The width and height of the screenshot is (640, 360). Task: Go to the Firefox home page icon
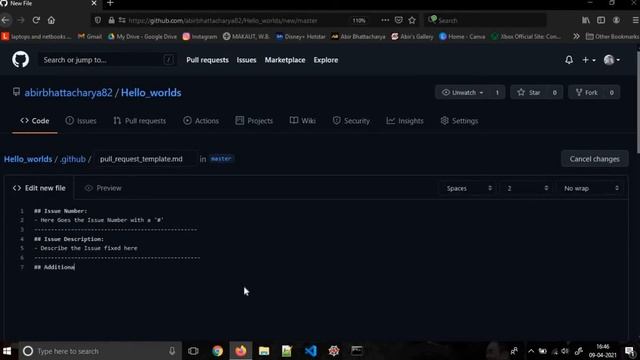point(51,20)
